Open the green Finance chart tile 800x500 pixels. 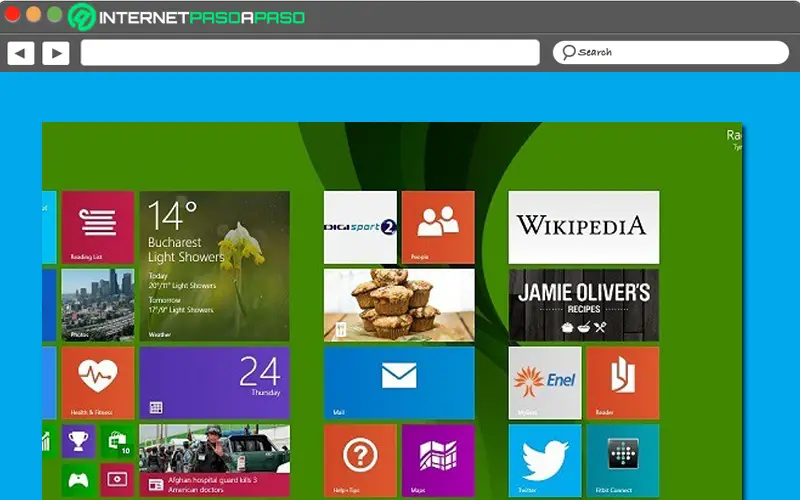coord(49,441)
